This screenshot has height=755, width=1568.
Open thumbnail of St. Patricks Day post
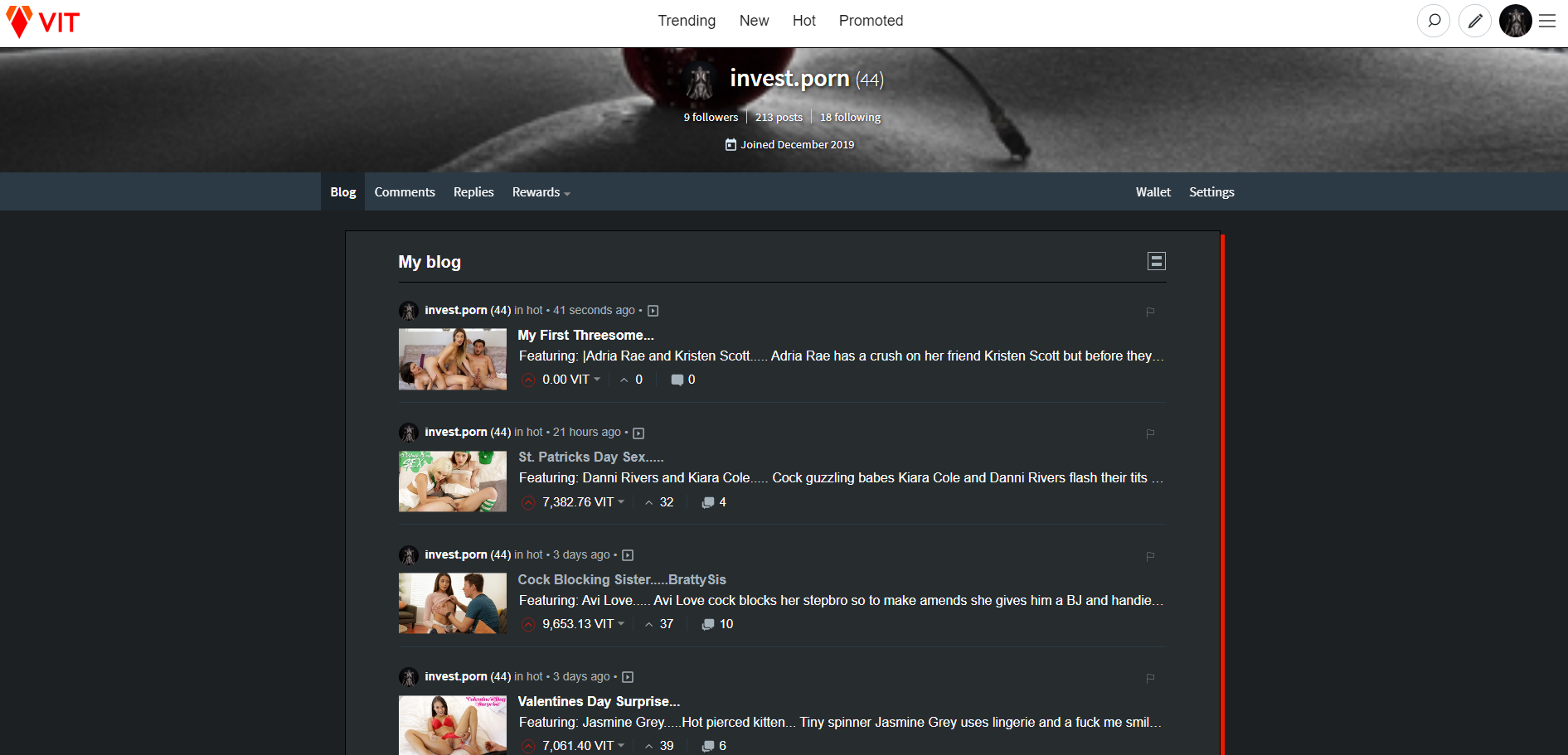click(x=453, y=482)
